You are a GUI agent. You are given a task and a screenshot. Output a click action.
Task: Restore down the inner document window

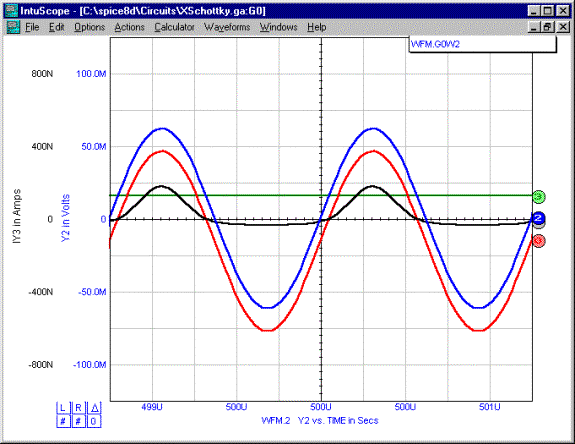548,27
